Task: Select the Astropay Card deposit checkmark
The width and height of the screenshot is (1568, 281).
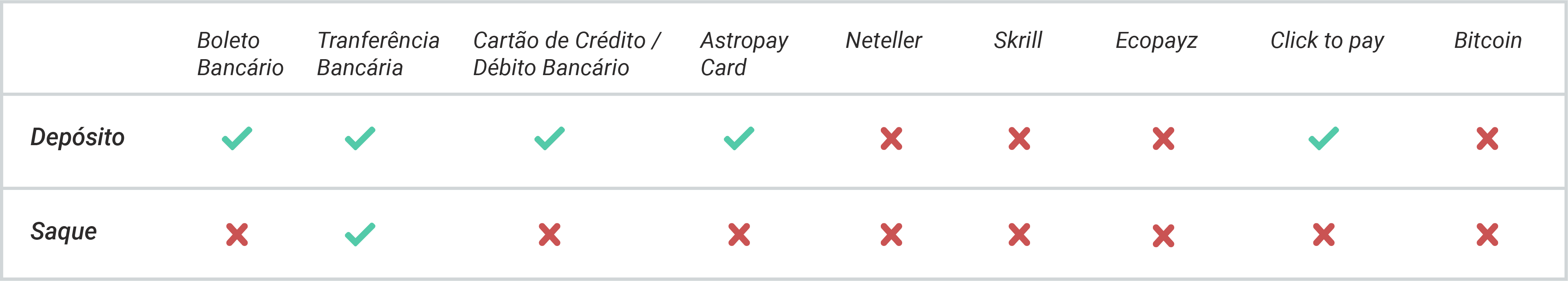Action: tap(739, 139)
